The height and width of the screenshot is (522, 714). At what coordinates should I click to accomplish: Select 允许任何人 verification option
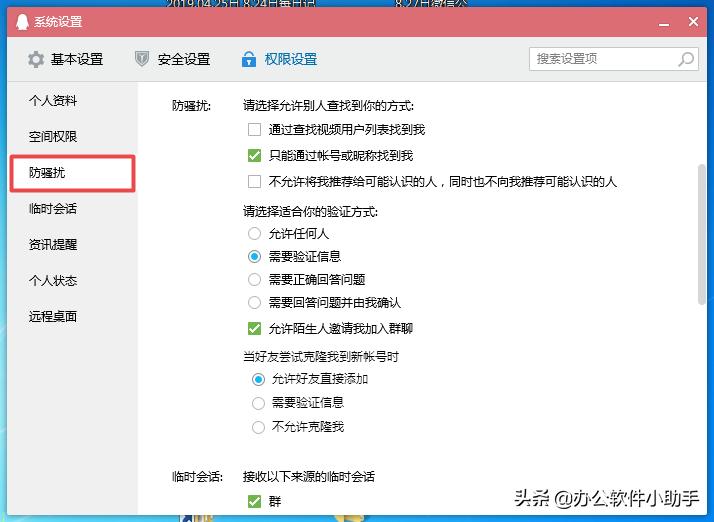[256, 234]
